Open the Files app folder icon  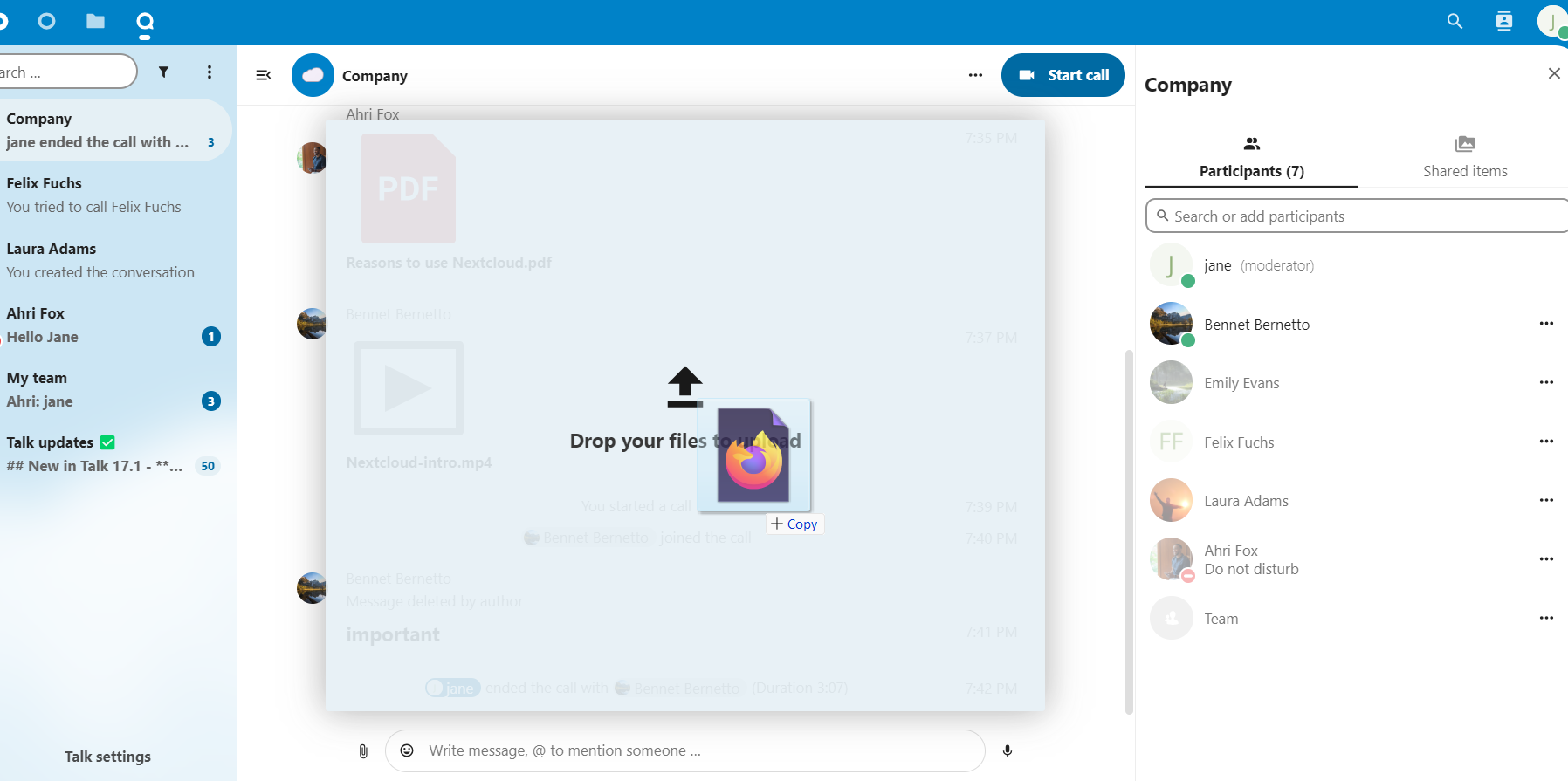click(96, 21)
